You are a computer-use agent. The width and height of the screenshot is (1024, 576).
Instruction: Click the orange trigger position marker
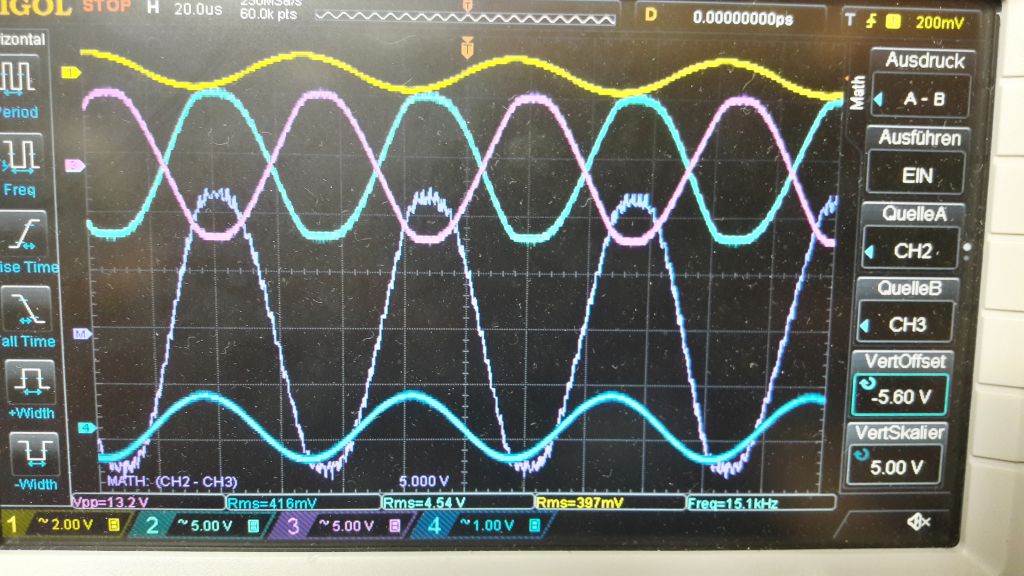click(467, 48)
